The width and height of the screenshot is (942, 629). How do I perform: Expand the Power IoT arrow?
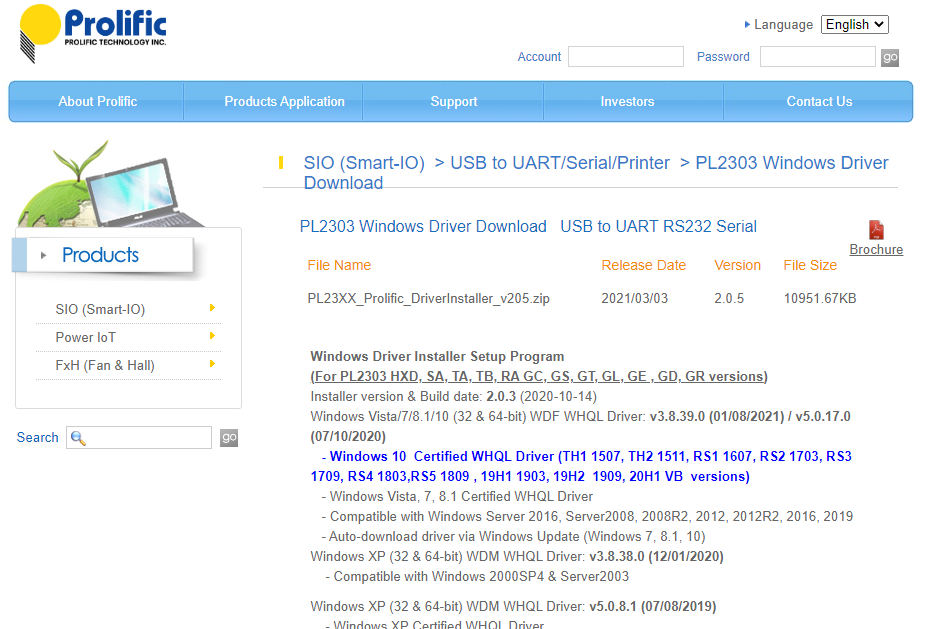tap(212, 336)
